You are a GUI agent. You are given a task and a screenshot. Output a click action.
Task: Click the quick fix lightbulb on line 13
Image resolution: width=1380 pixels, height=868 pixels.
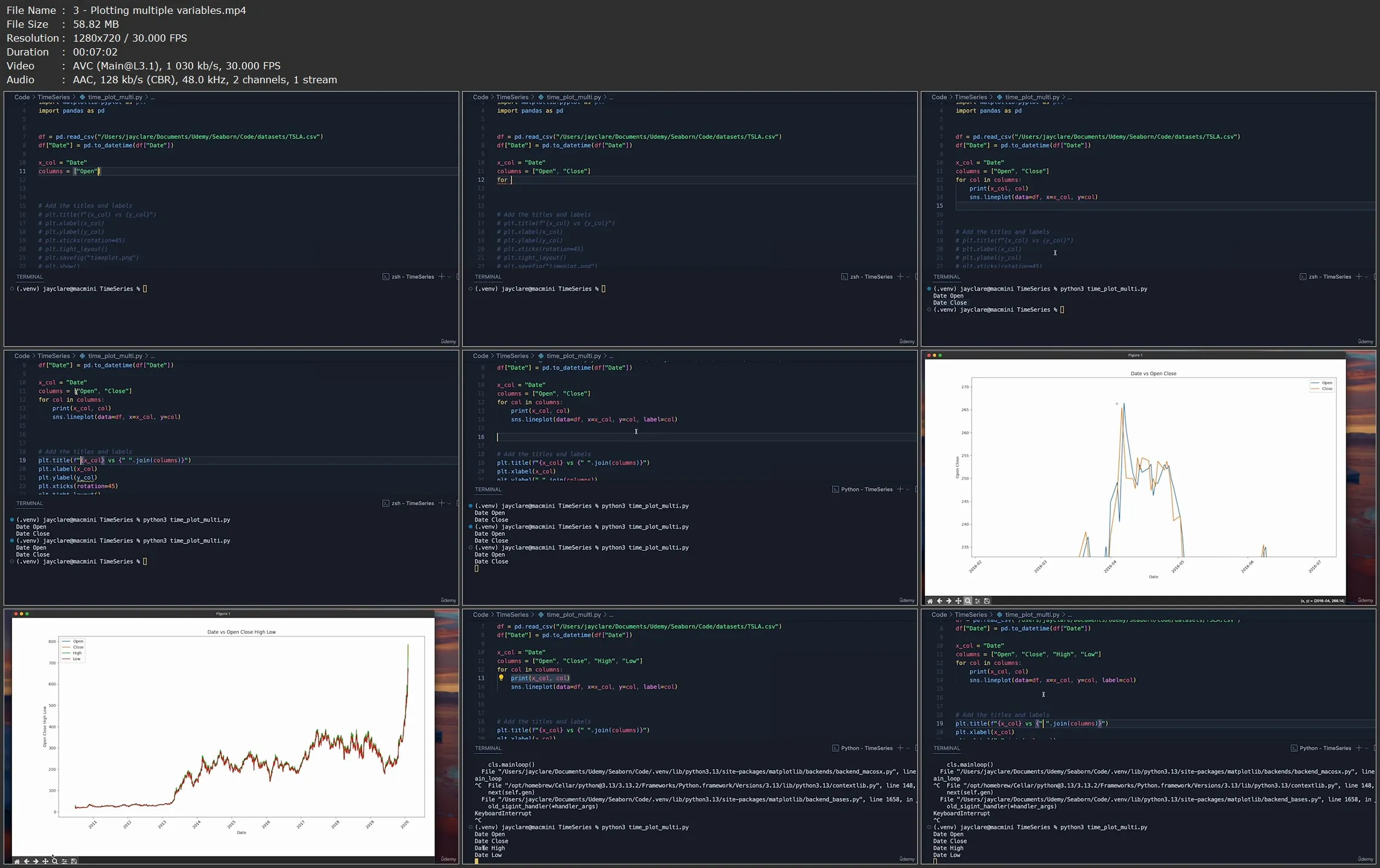click(x=502, y=678)
